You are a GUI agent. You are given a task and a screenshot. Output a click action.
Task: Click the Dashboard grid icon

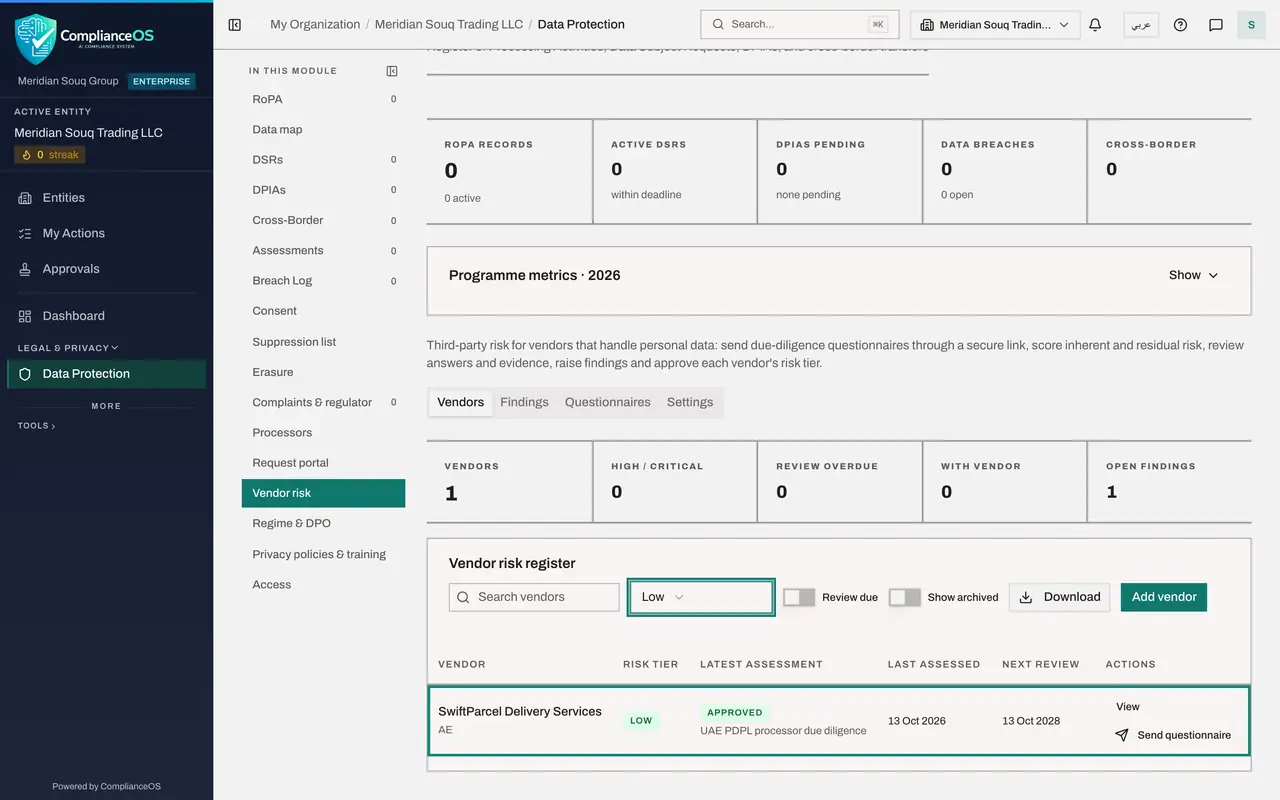(25, 316)
